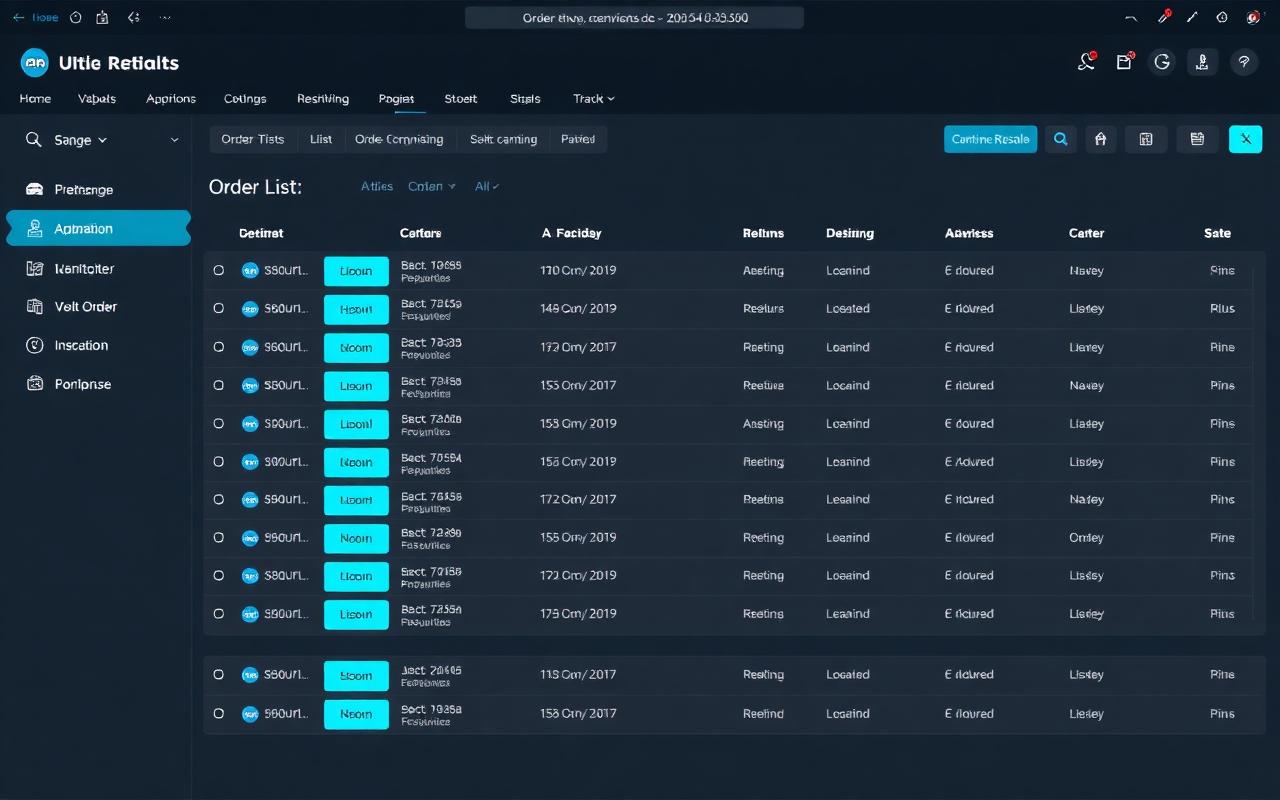This screenshot has width=1280, height=800.
Task: Click the cyan button in Bact 72356 row
Action: coord(356,614)
